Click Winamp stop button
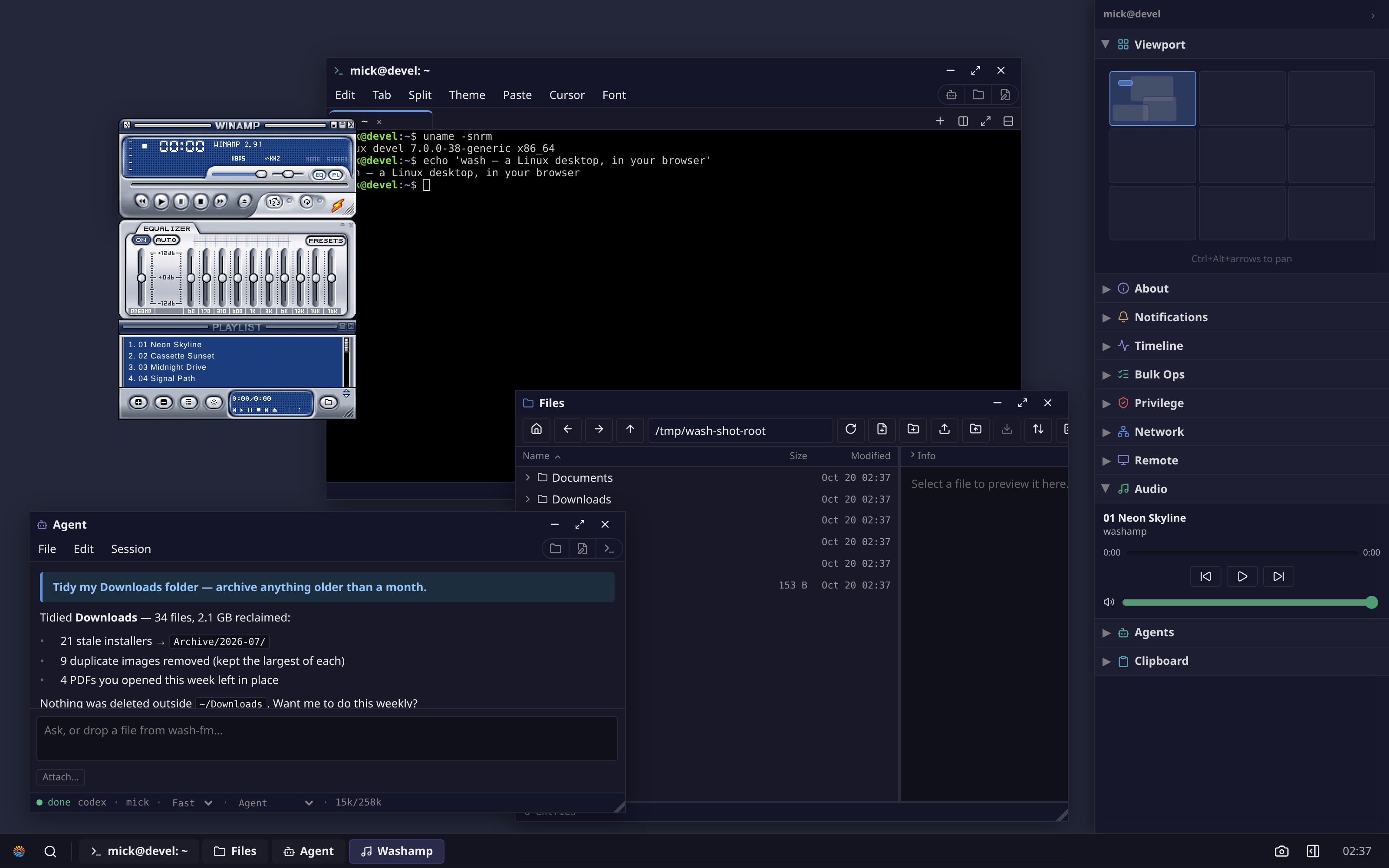 pyautogui.click(x=200, y=201)
